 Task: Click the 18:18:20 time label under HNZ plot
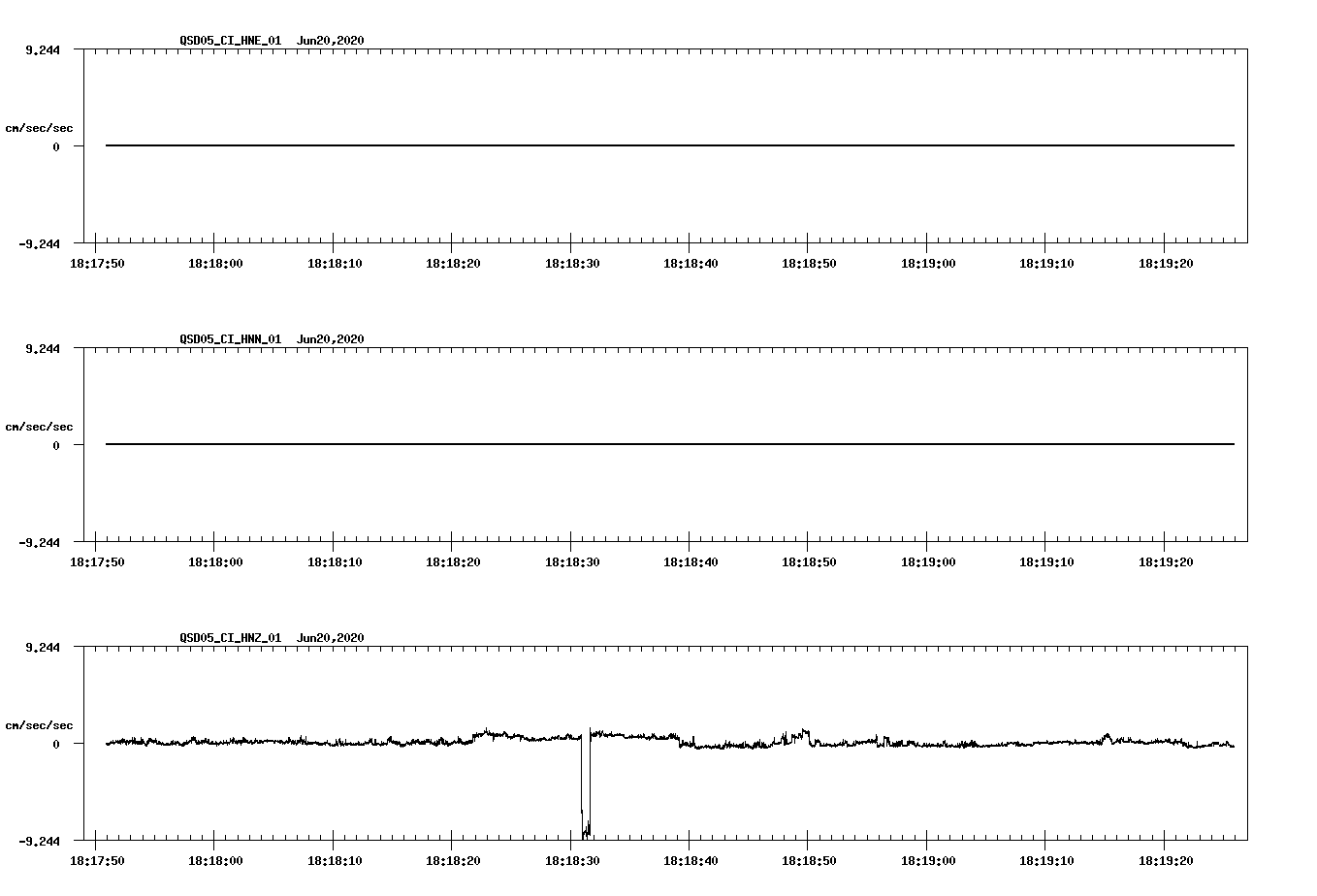click(452, 861)
